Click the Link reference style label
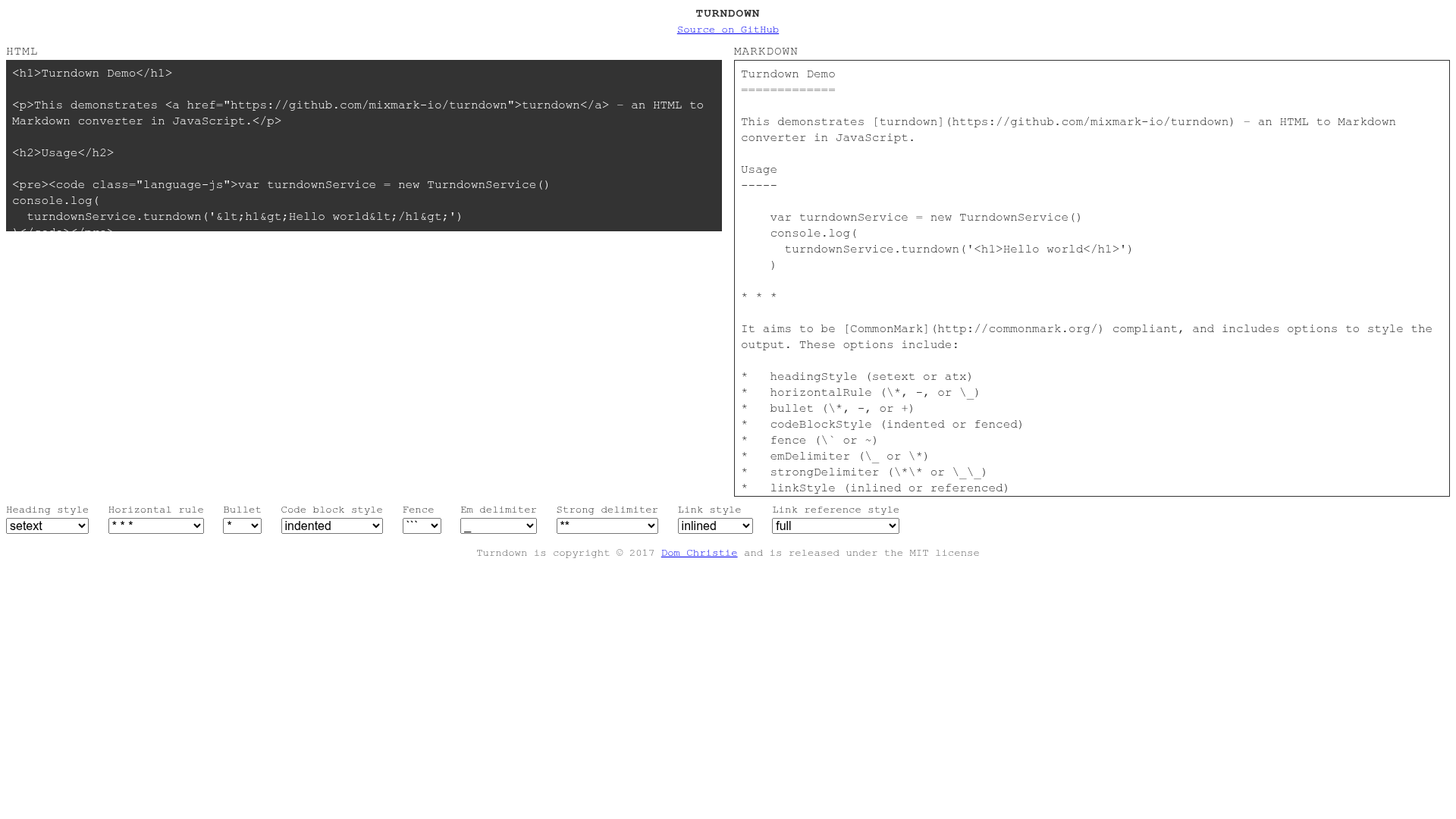1456x819 pixels. (x=836, y=510)
